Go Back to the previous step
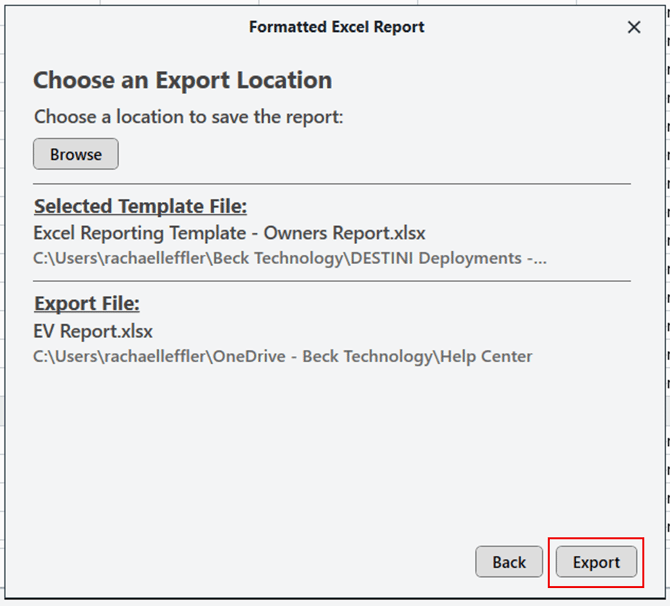Screen dimensions: 670x606 pyautogui.click(x=509, y=562)
